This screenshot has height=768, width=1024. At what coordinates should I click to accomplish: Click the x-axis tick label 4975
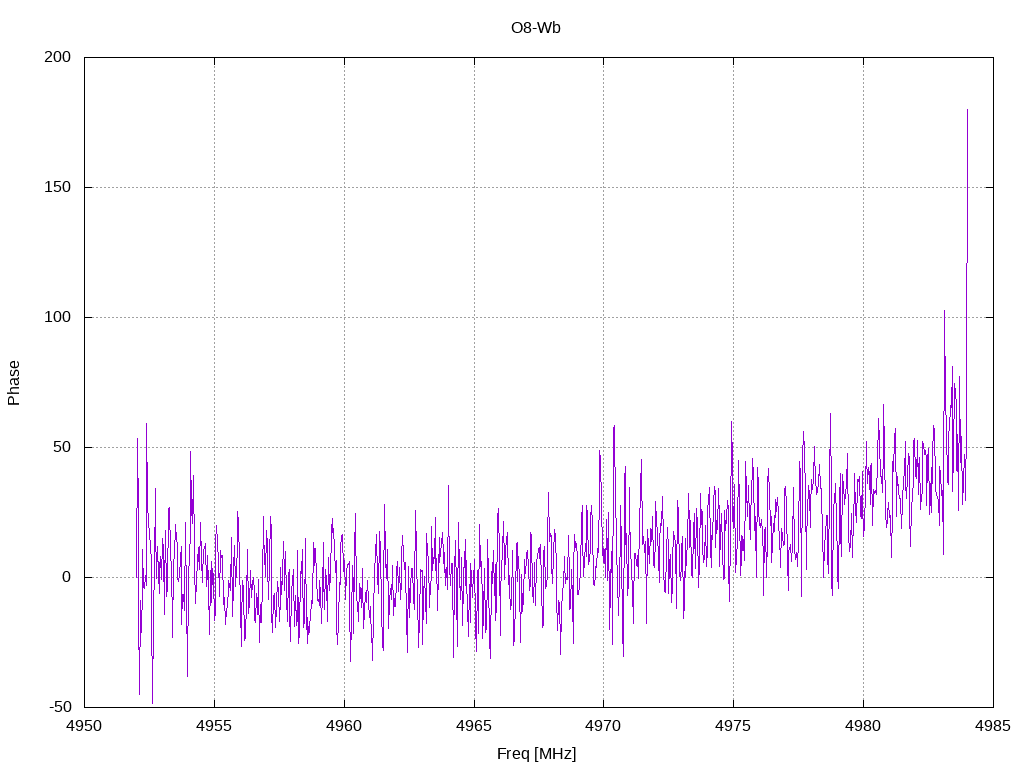[733, 726]
